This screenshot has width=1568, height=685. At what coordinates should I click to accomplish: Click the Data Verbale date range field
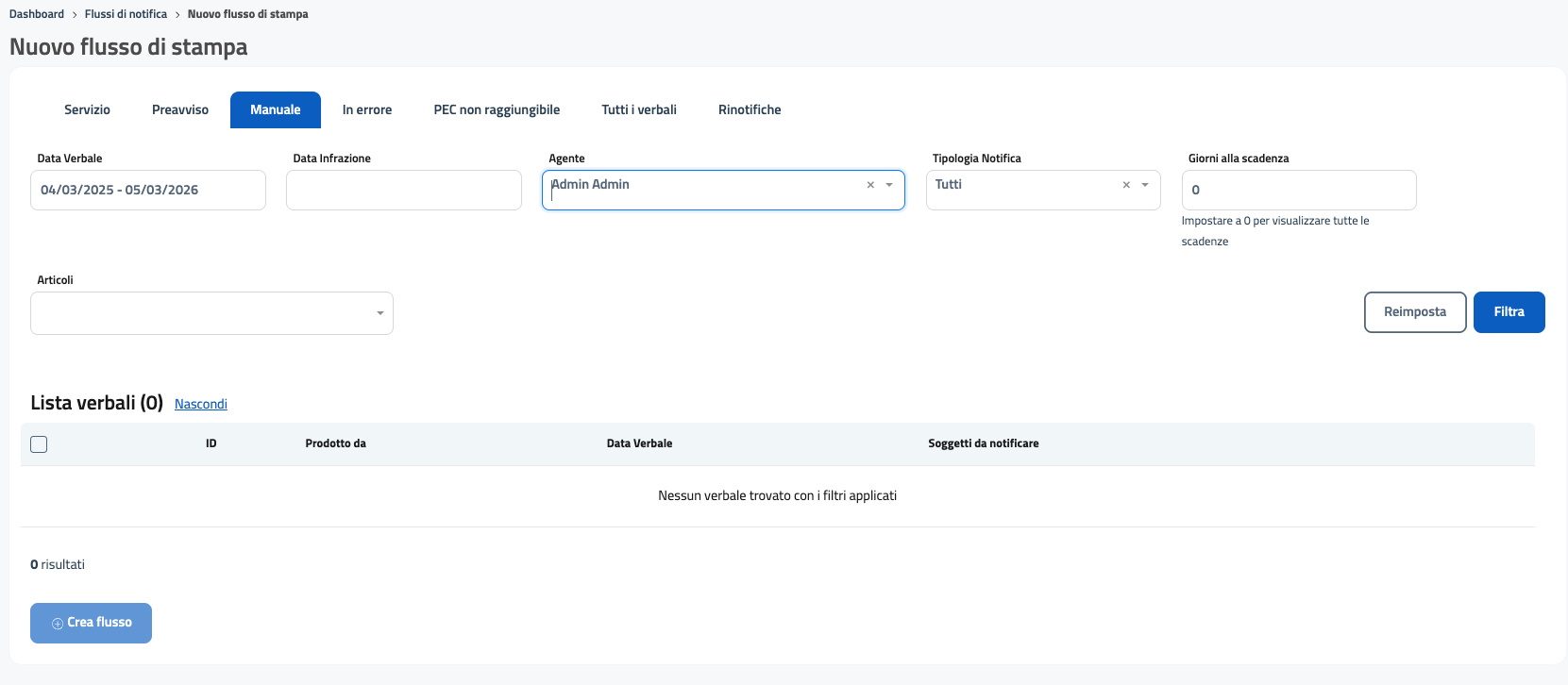click(148, 191)
